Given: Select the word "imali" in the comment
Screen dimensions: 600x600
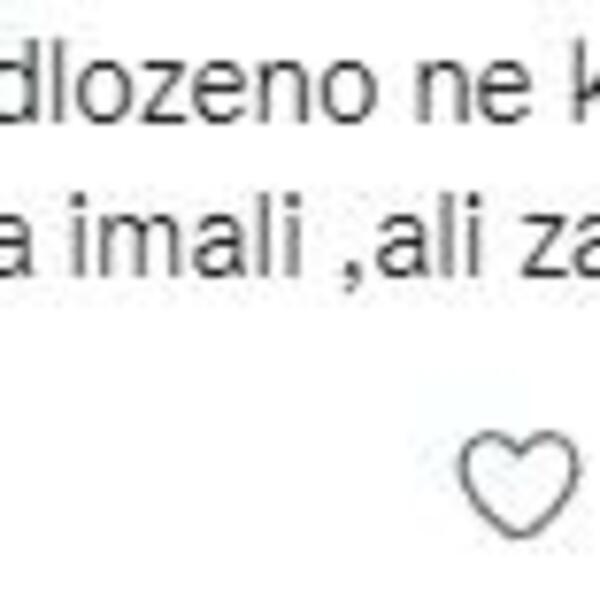Looking at the screenshot, I should pos(185,236).
